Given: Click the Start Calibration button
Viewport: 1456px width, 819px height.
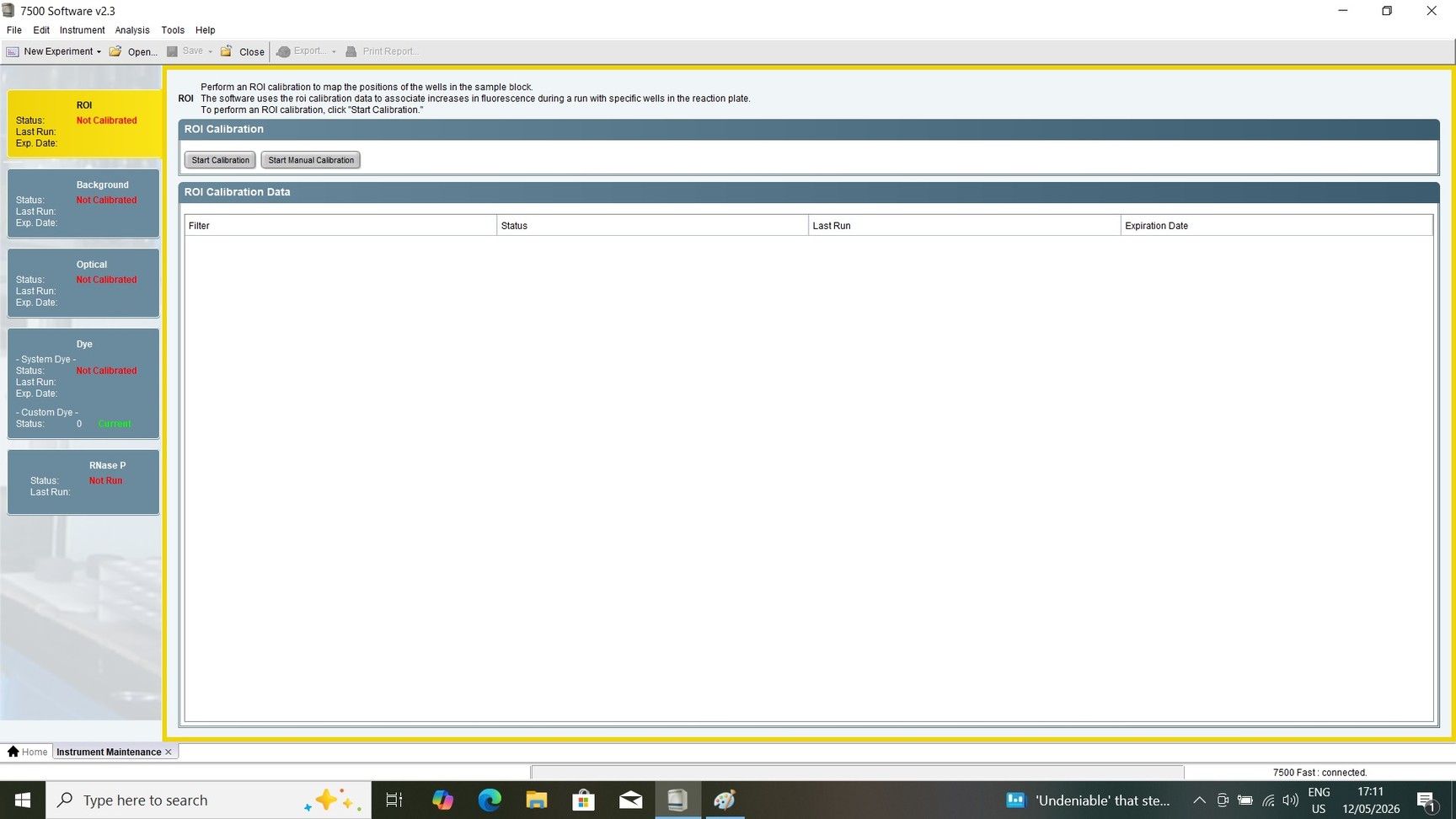Looking at the screenshot, I should point(220,160).
